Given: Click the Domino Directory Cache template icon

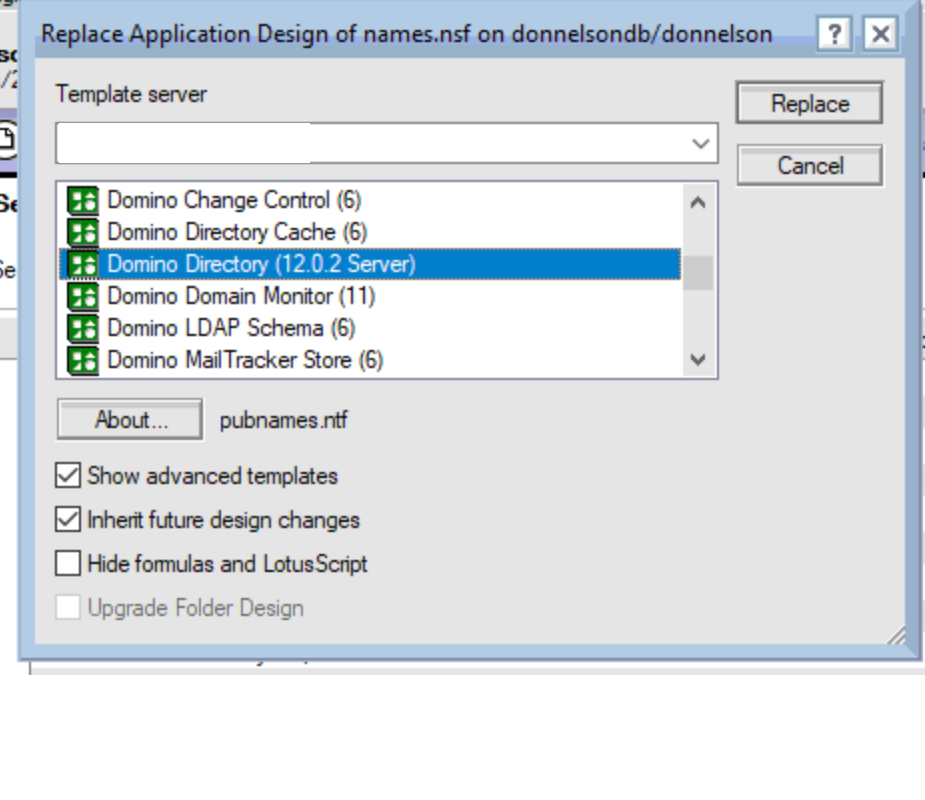Looking at the screenshot, I should coord(83,232).
